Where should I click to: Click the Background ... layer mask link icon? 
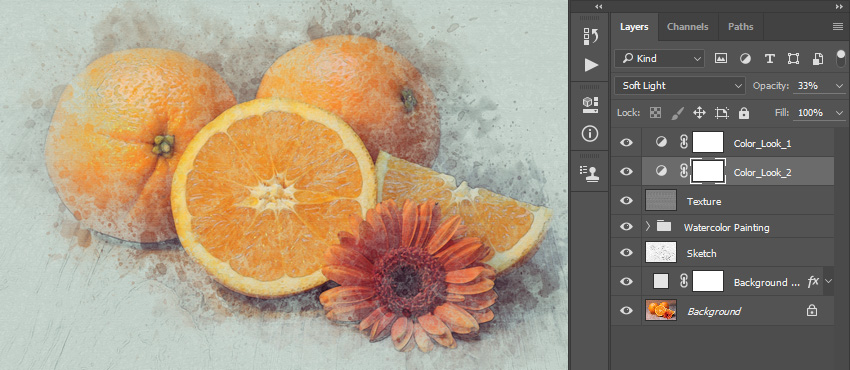684,281
